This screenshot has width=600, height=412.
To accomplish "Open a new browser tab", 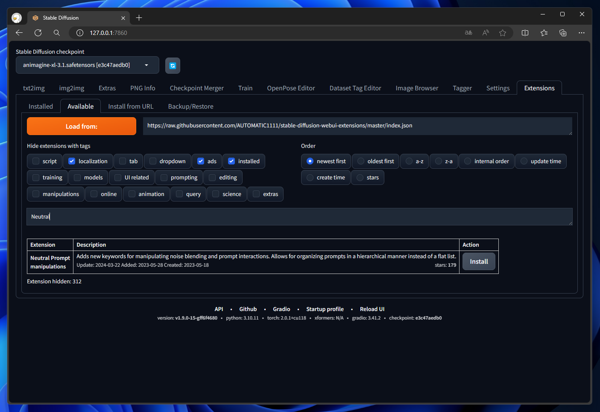I will [x=139, y=18].
